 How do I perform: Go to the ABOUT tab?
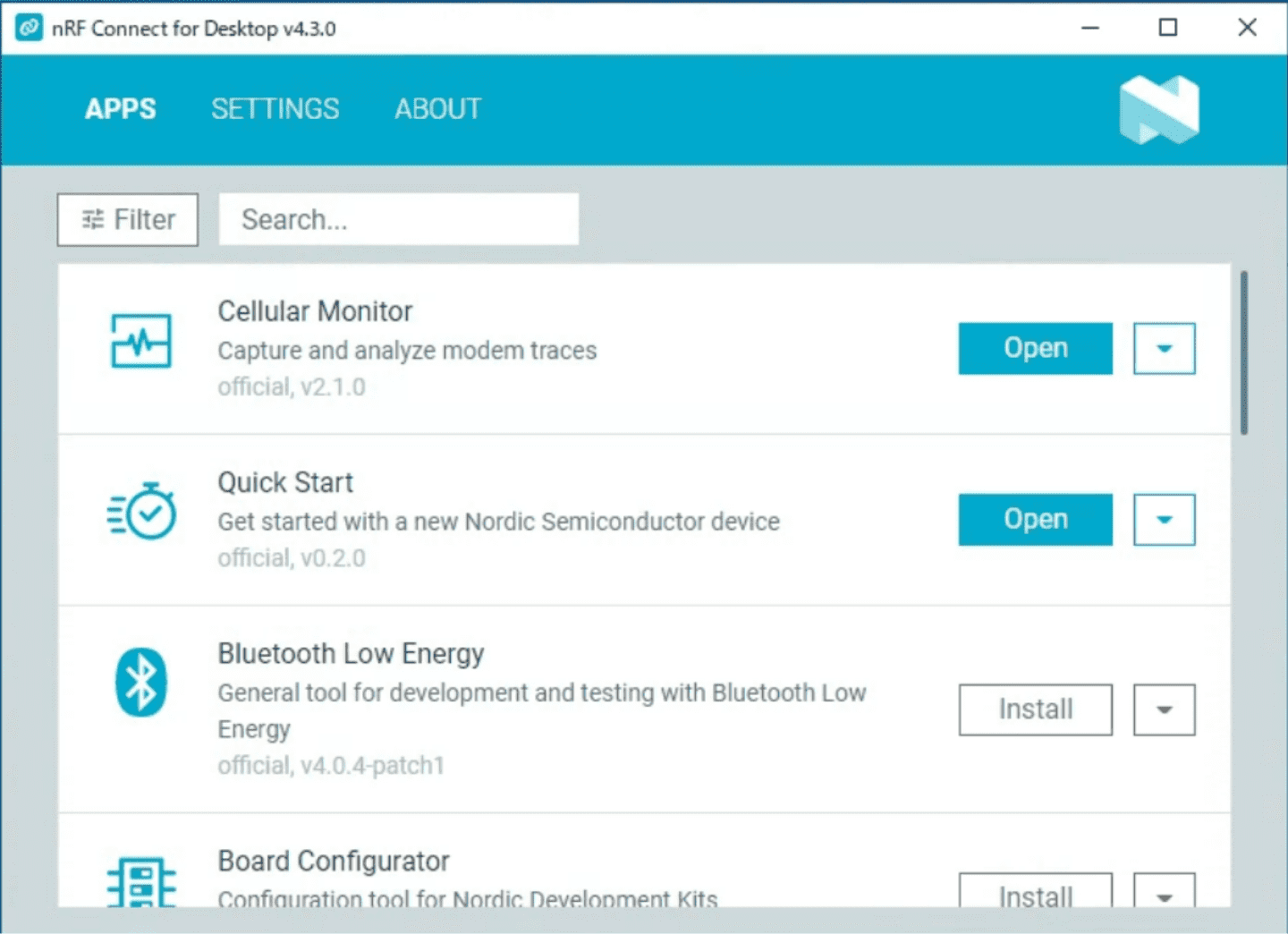tap(437, 109)
